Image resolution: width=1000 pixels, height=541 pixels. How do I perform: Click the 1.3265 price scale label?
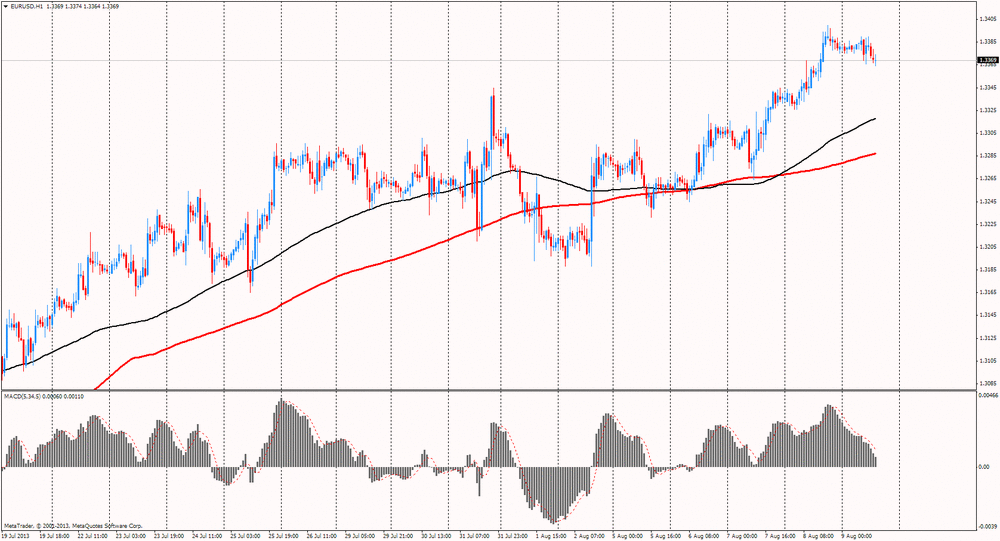click(x=987, y=179)
